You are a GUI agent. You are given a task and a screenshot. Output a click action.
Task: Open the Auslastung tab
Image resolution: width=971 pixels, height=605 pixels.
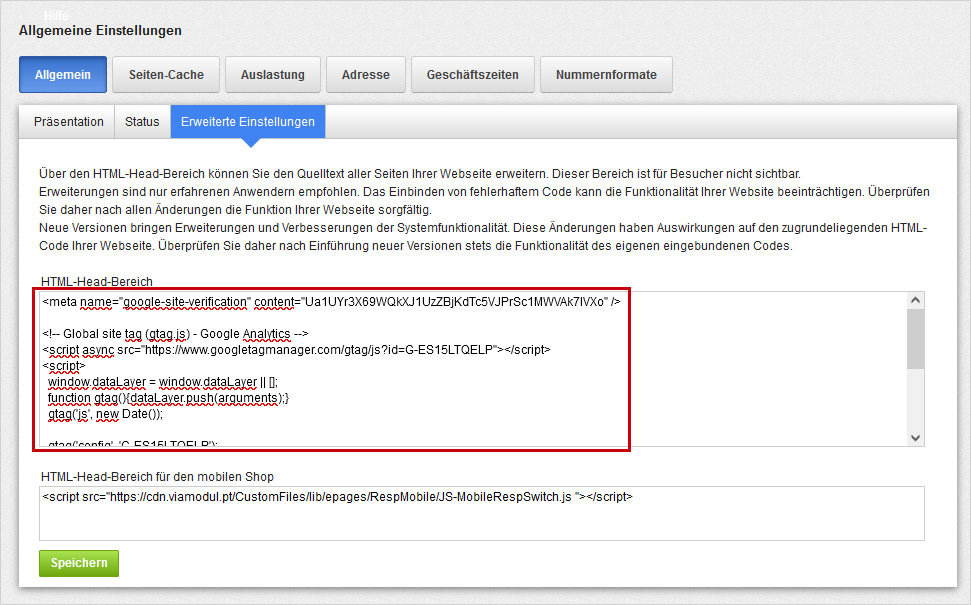click(272, 75)
